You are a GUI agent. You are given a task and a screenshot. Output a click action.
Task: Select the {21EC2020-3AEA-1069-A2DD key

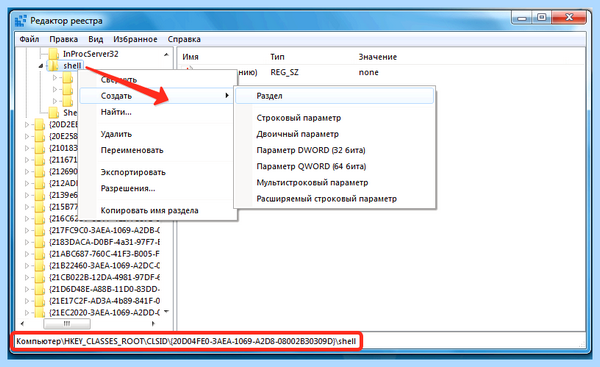coord(104,312)
